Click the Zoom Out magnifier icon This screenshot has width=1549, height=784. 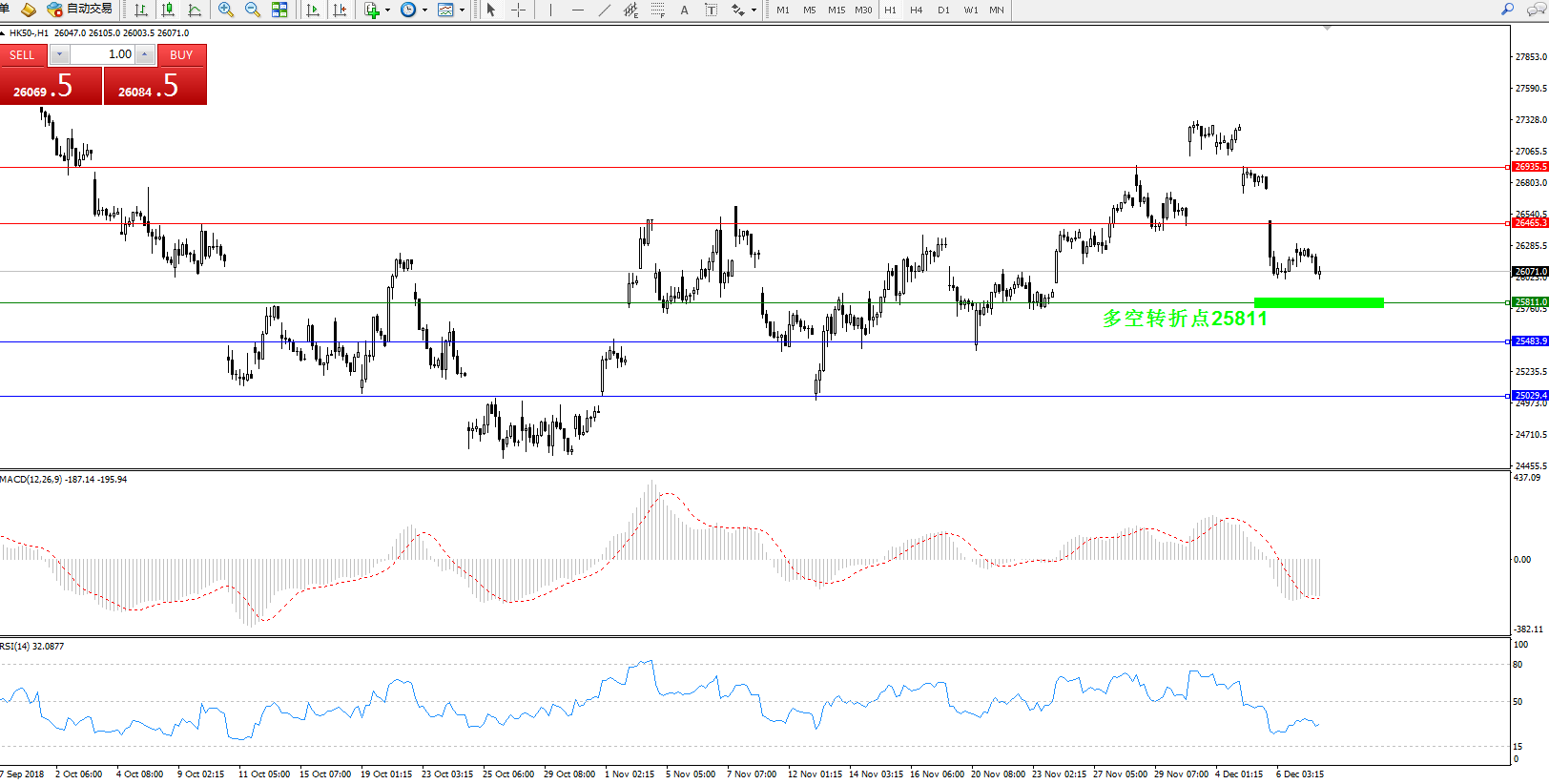[x=253, y=10]
